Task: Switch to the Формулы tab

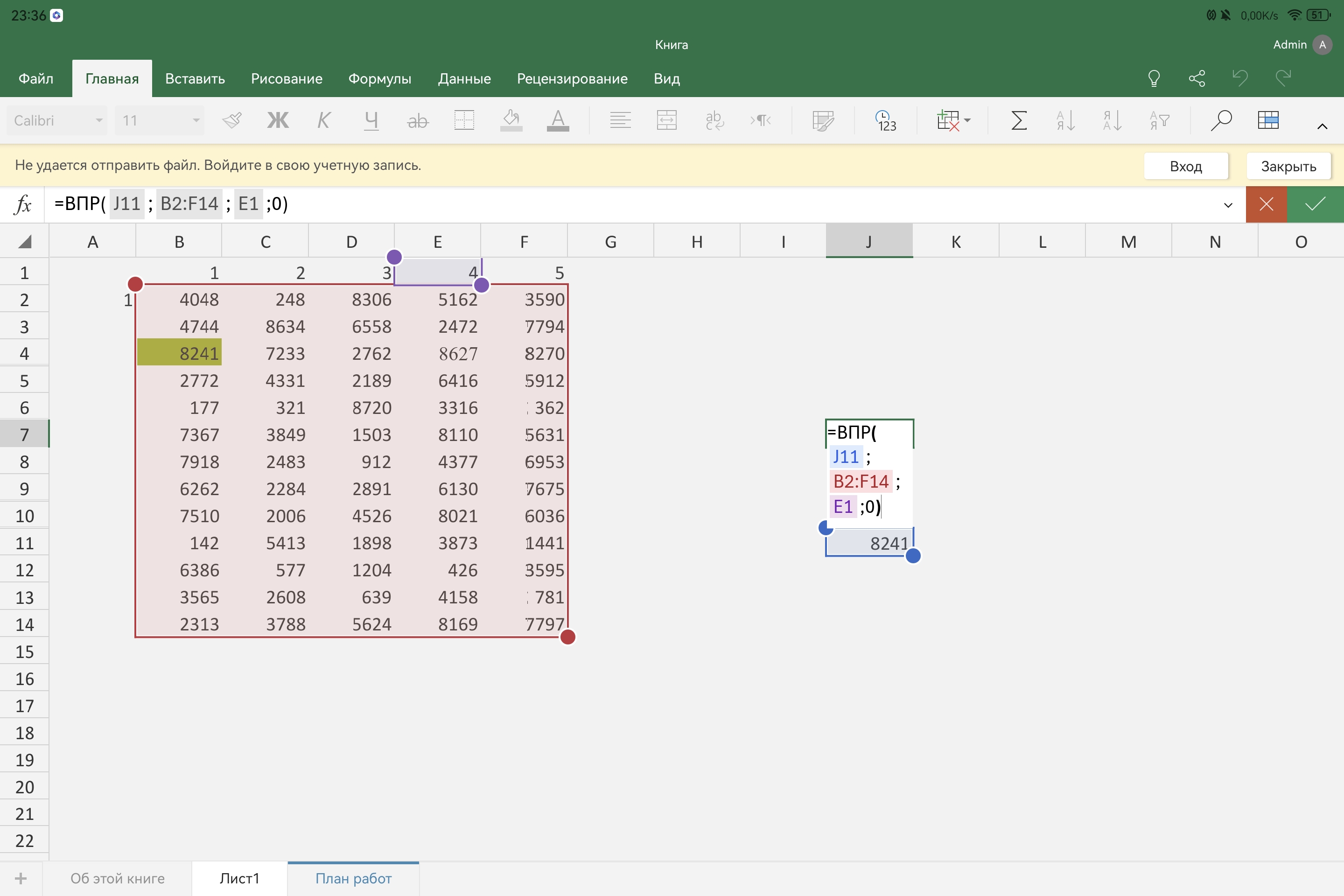Action: click(379, 79)
